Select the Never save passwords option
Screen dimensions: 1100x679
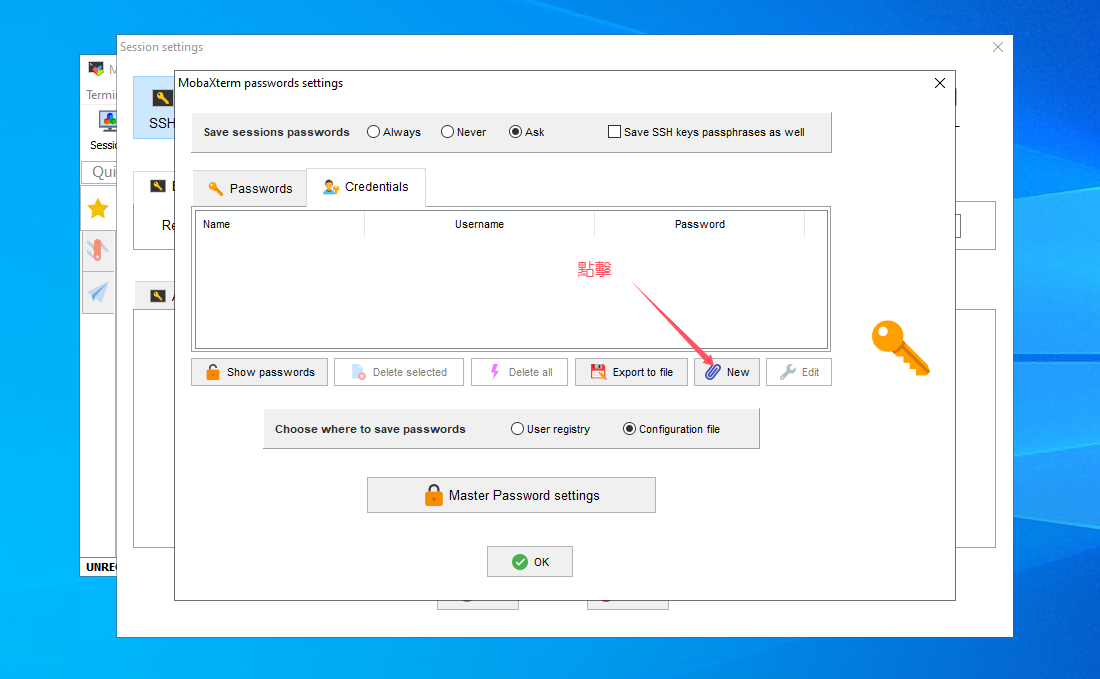448,132
